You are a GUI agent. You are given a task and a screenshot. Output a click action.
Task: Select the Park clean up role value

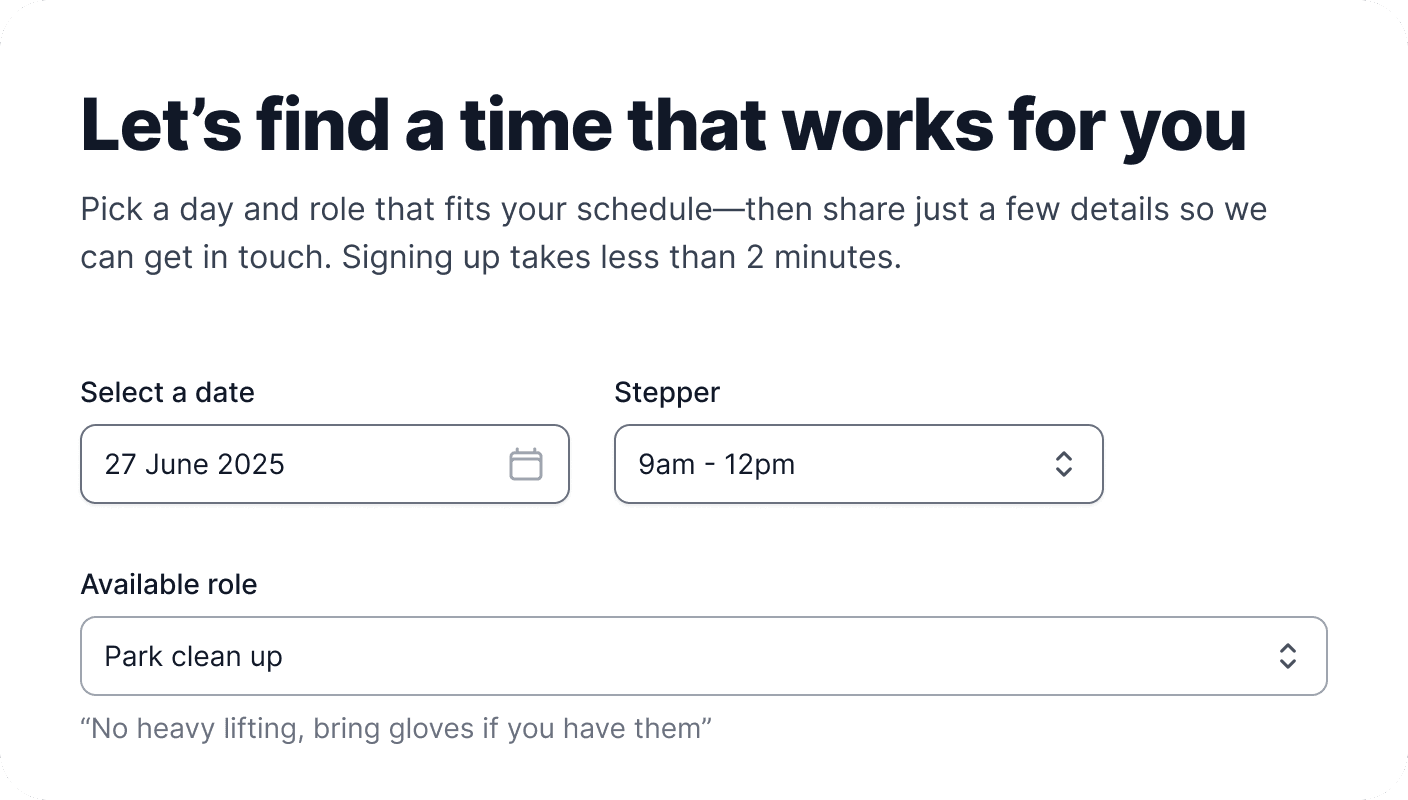point(193,656)
